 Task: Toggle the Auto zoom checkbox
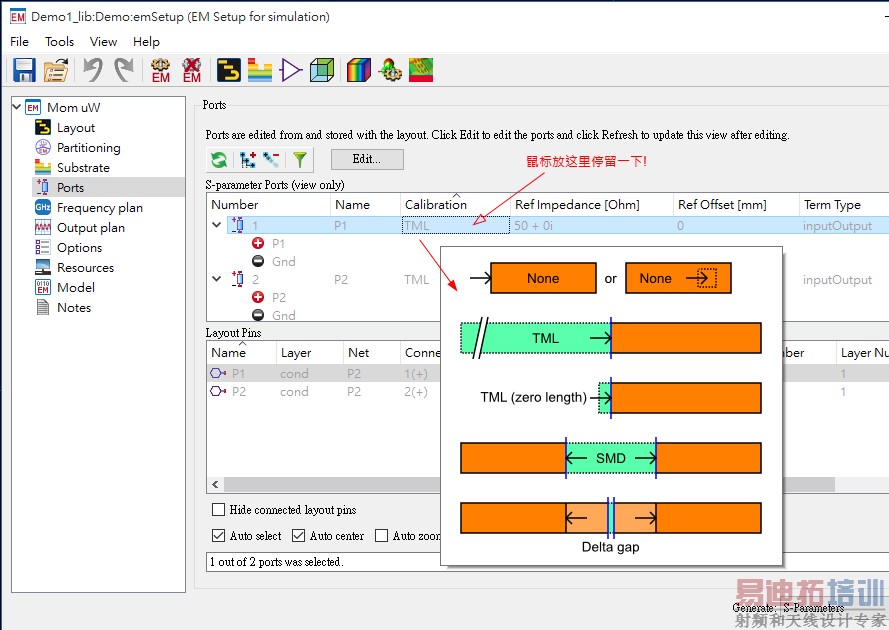coord(382,535)
